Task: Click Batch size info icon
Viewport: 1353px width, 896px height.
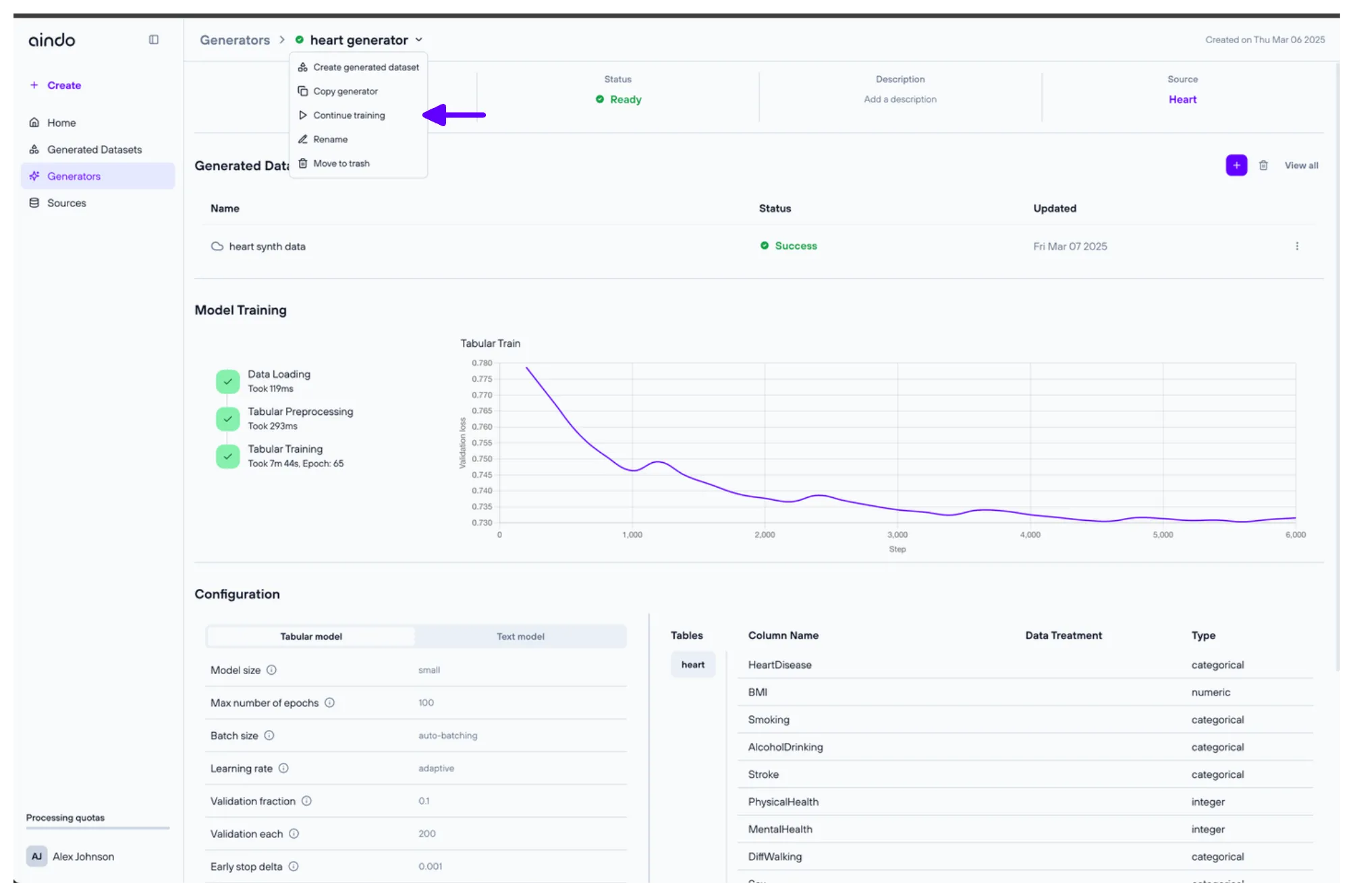Action: [x=269, y=735]
